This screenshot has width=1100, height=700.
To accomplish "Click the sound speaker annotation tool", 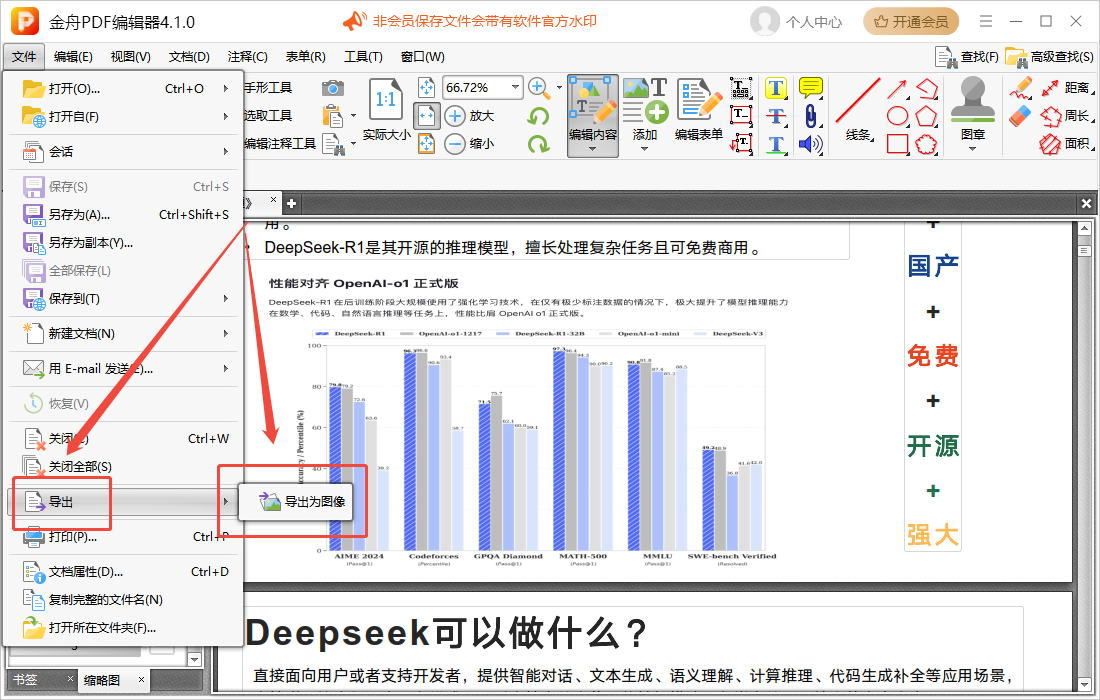I will point(811,144).
